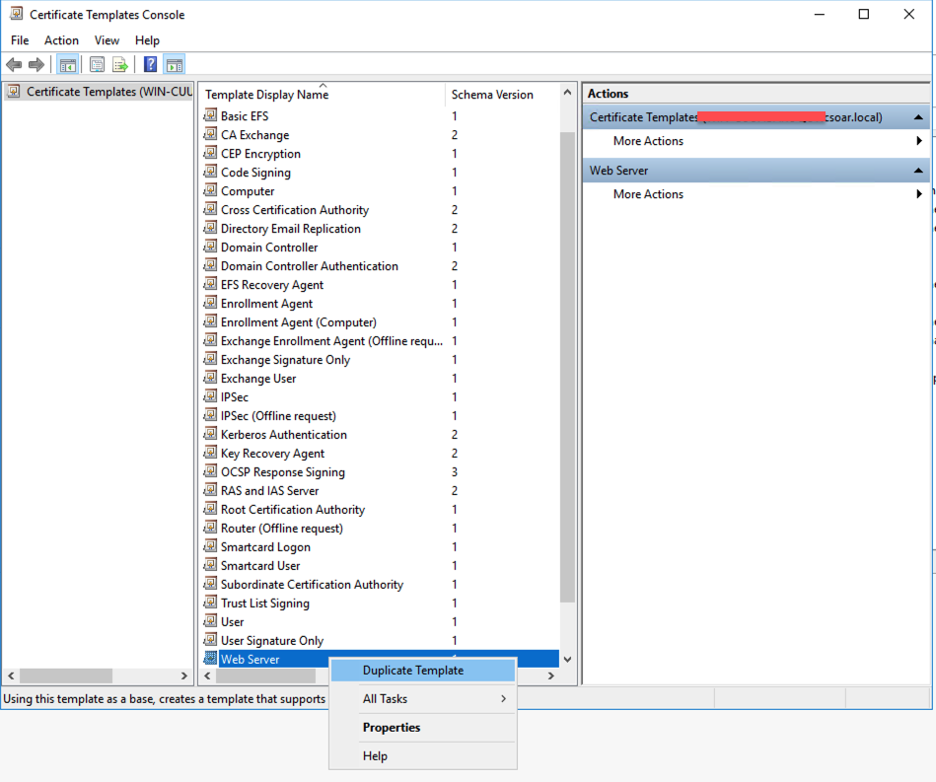Click the Export List toolbar icon
Viewport: 936px width, 782px height.
pyautogui.click(x=120, y=64)
